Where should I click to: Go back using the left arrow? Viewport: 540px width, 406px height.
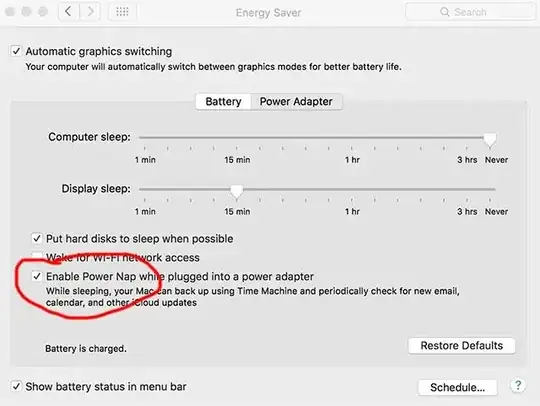[69, 12]
